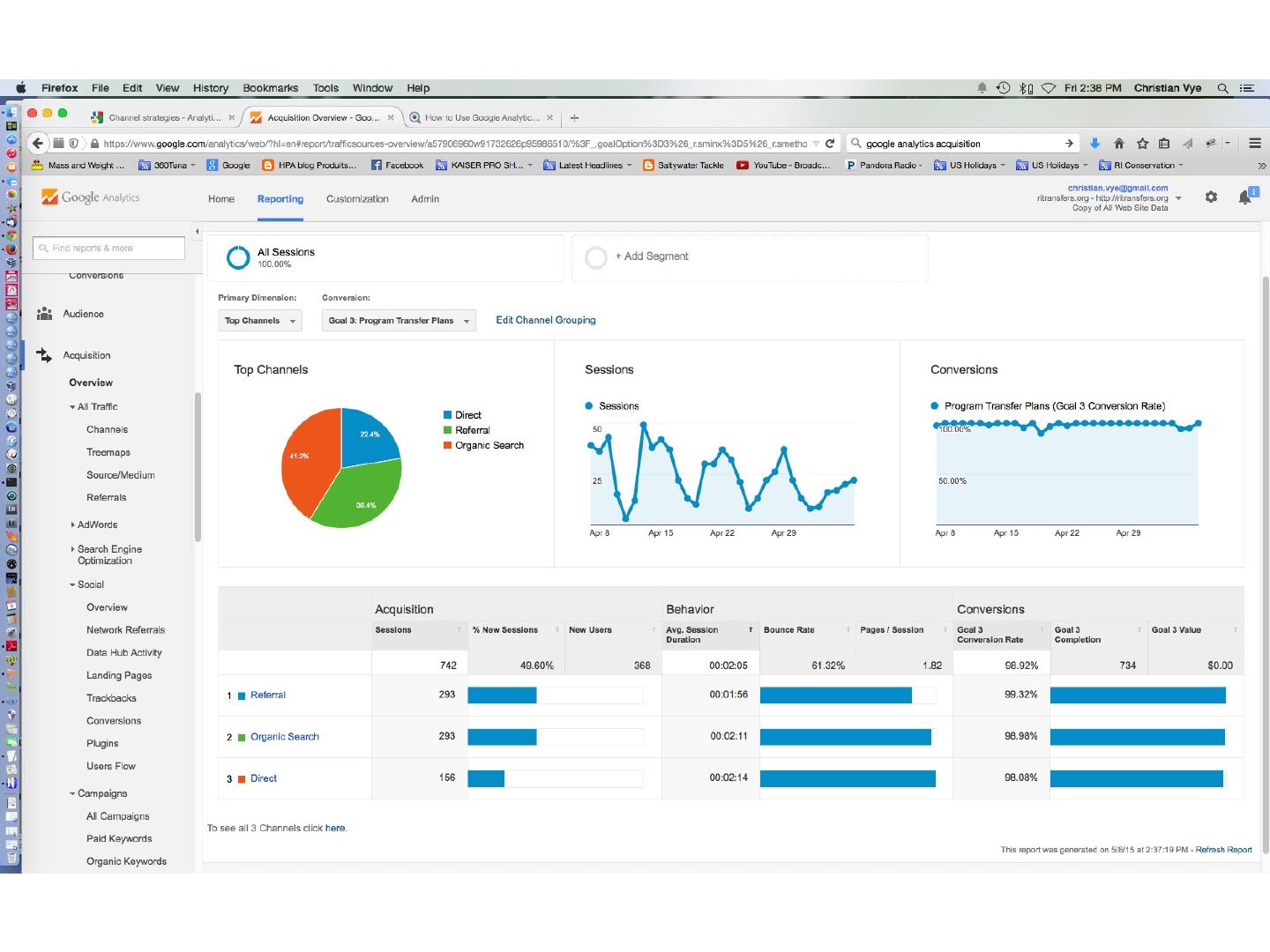This screenshot has height=952, width=1270.
Task: Collapse the Social section in sidebar
Action: 89,584
